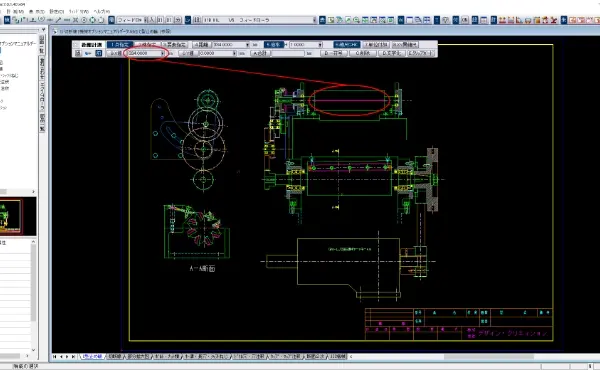
Task: Expand the layer name combo box in the top toolbar
Action: coord(259,20)
